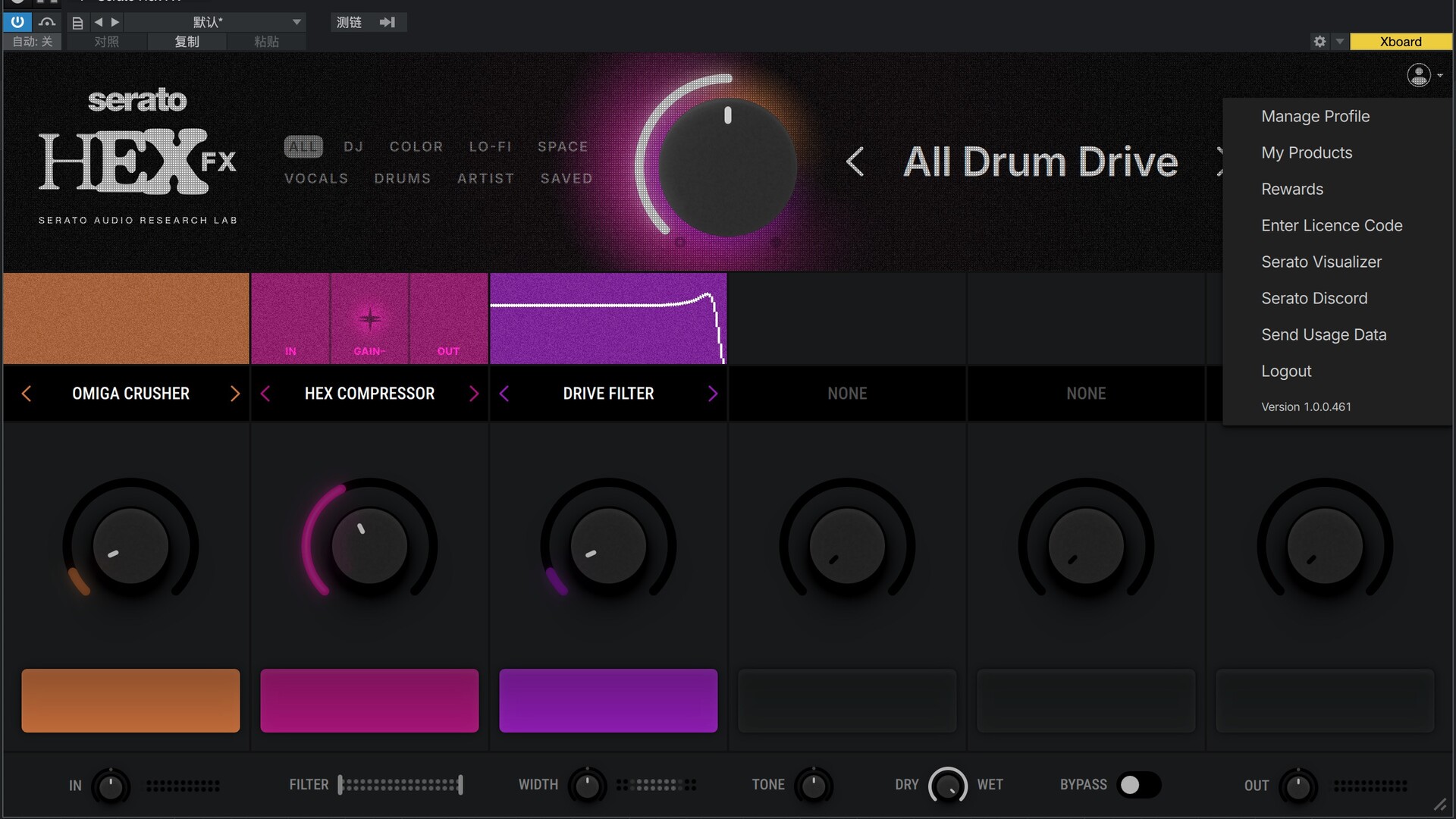Toggle 自动: 关 automation setting

pos(33,42)
